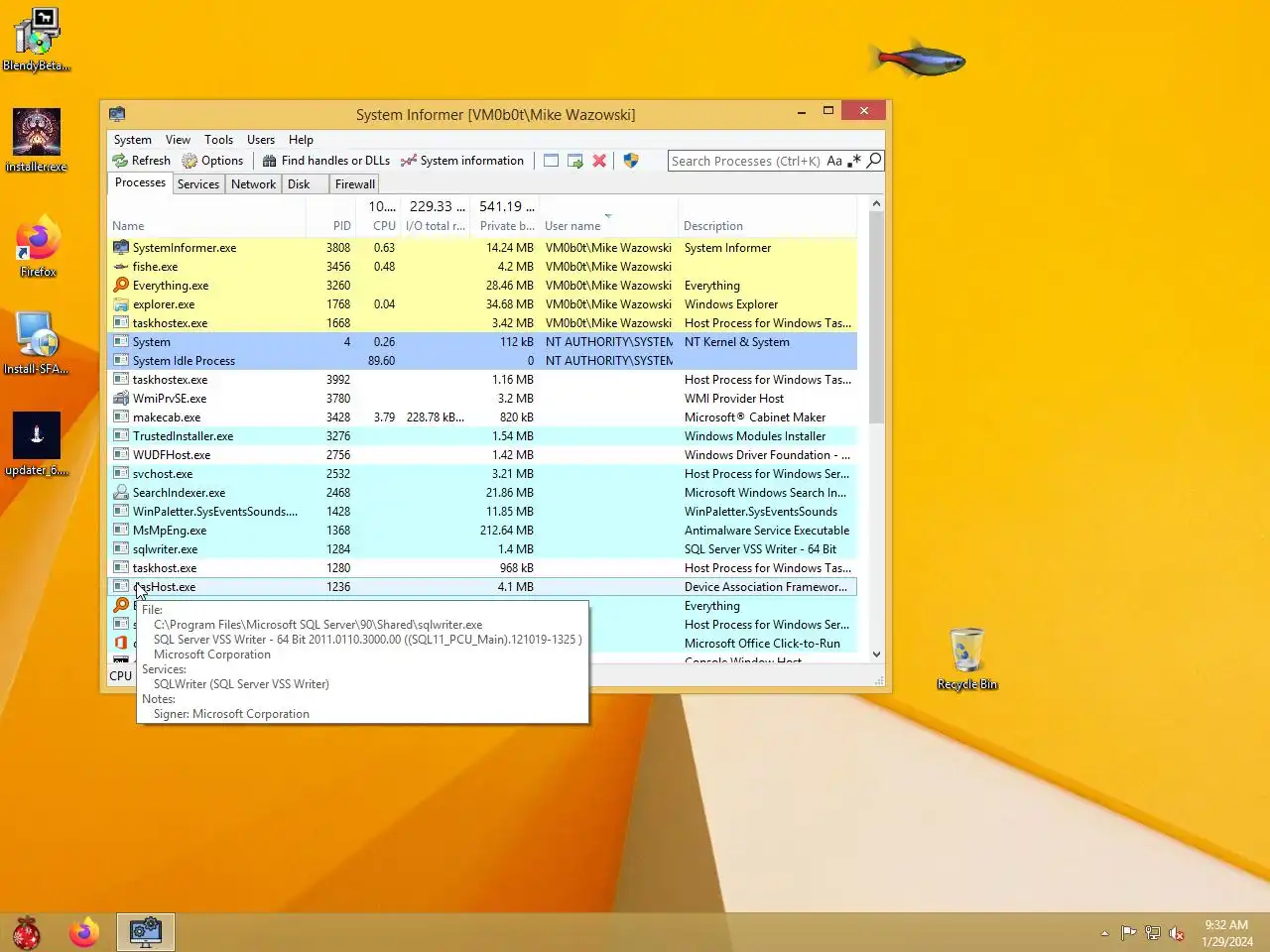1270x952 pixels.
Task: Click scrollbar down arrow in process list
Action: (x=876, y=654)
